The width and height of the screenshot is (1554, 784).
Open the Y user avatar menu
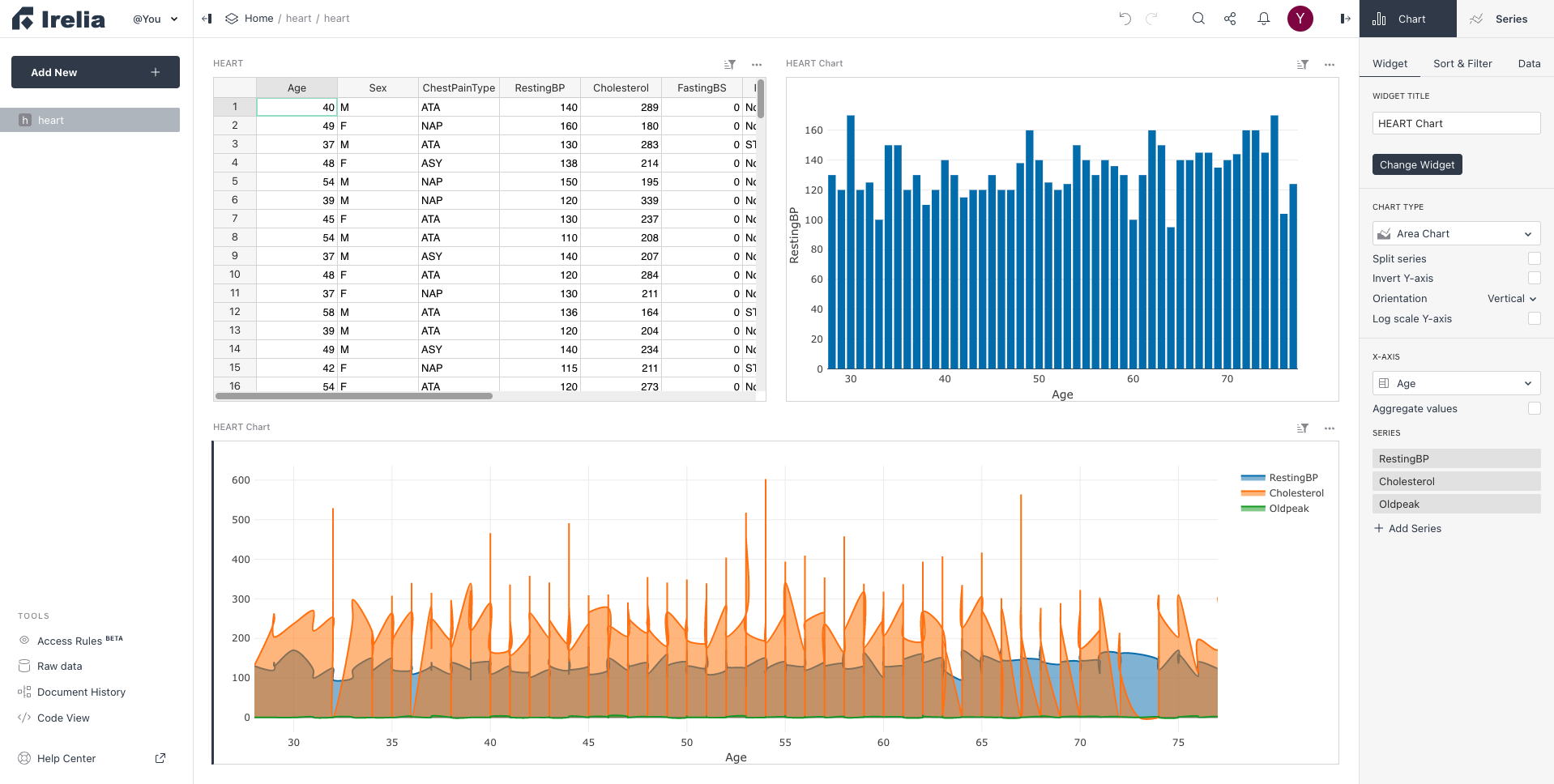[1300, 19]
